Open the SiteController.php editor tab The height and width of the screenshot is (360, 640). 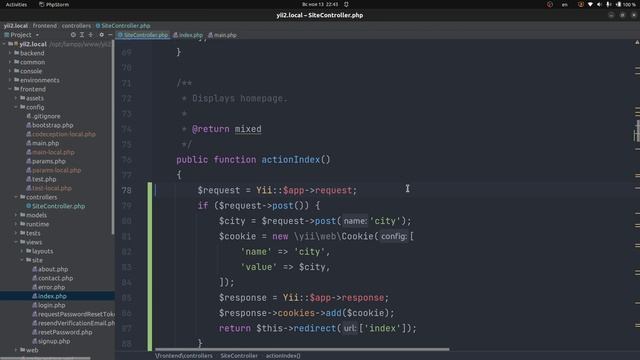142,35
